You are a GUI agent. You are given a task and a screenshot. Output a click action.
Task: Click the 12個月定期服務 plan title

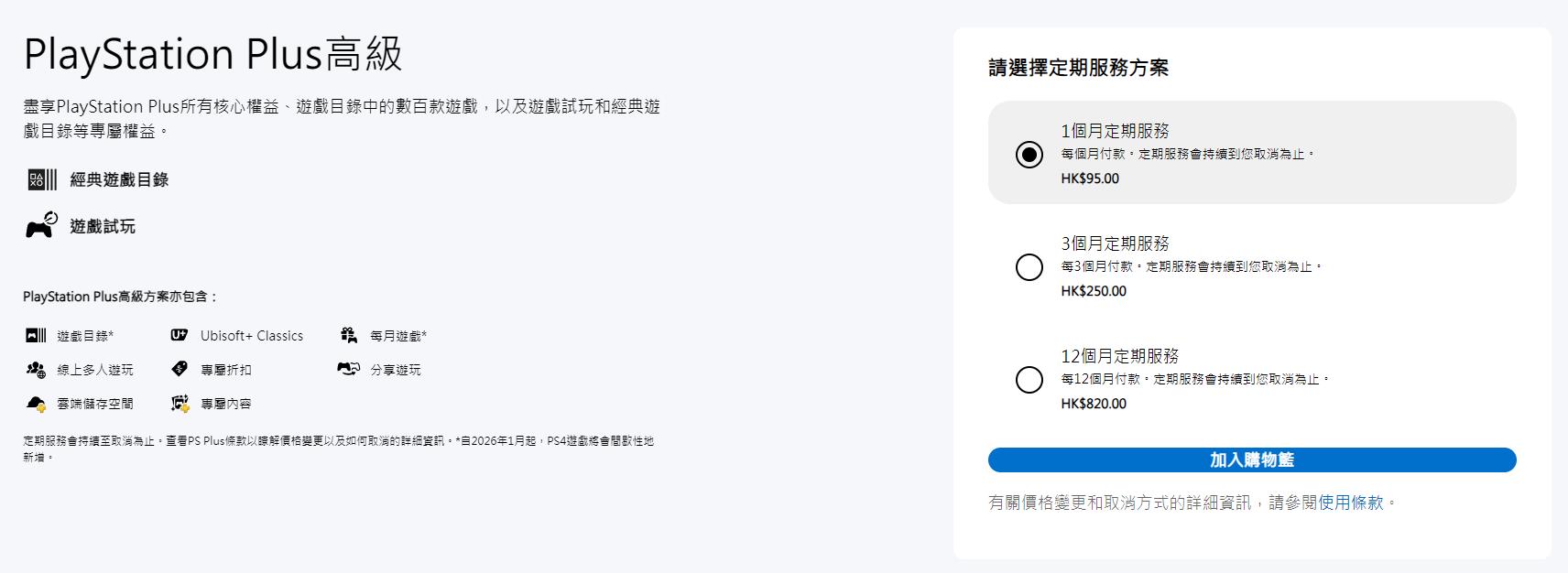click(x=1120, y=356)
